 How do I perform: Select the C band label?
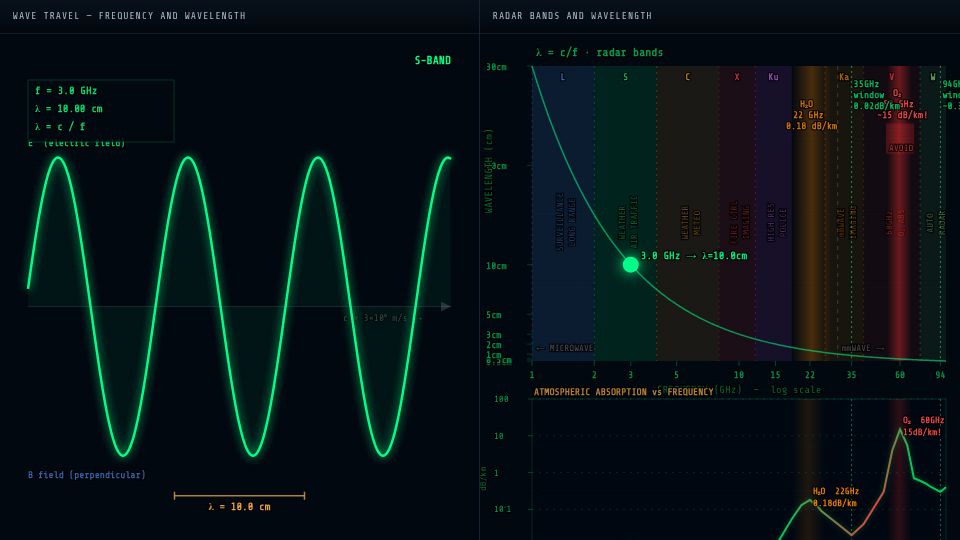point(688,77)
